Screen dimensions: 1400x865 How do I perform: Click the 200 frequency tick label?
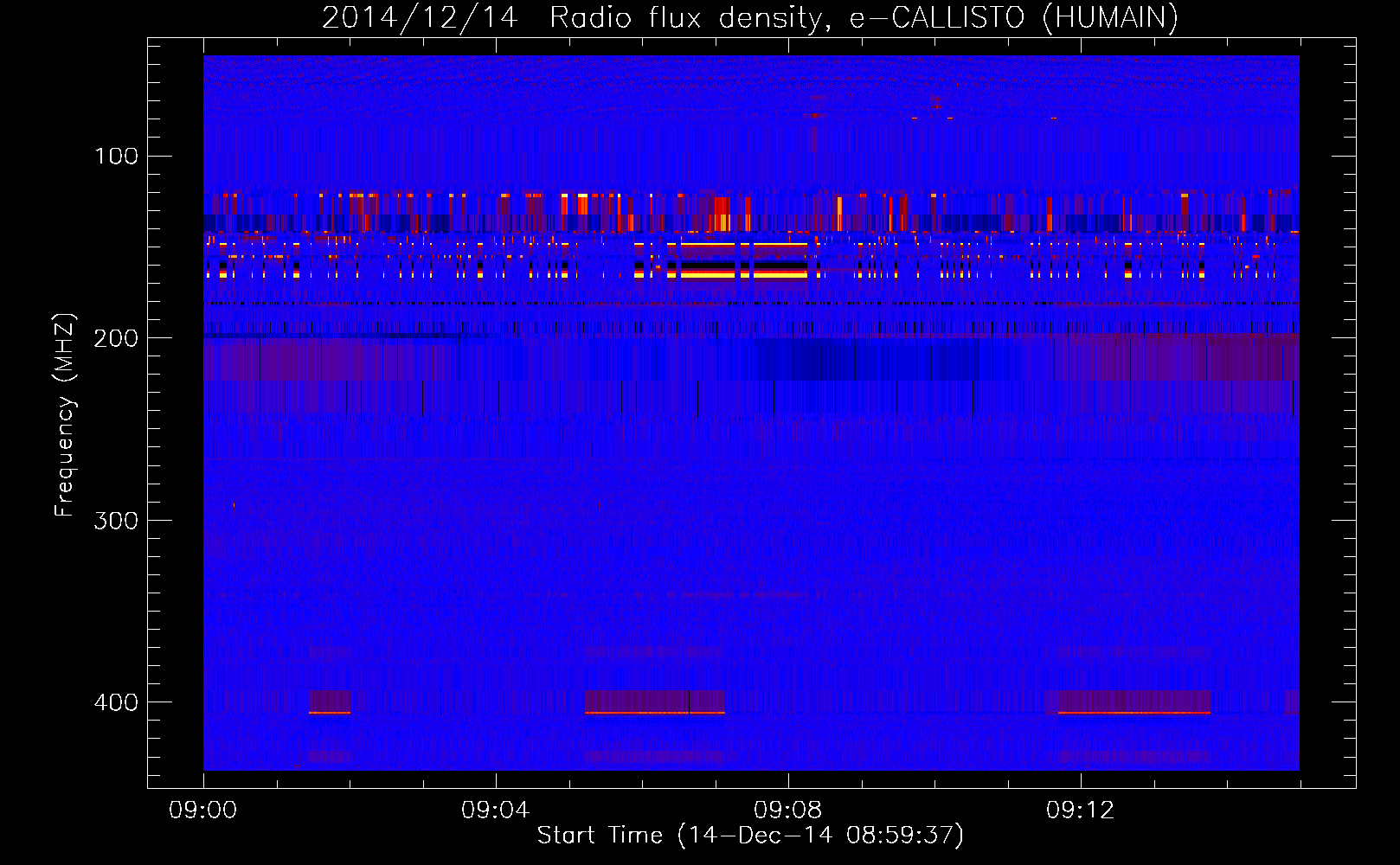(x=116, y=338)
